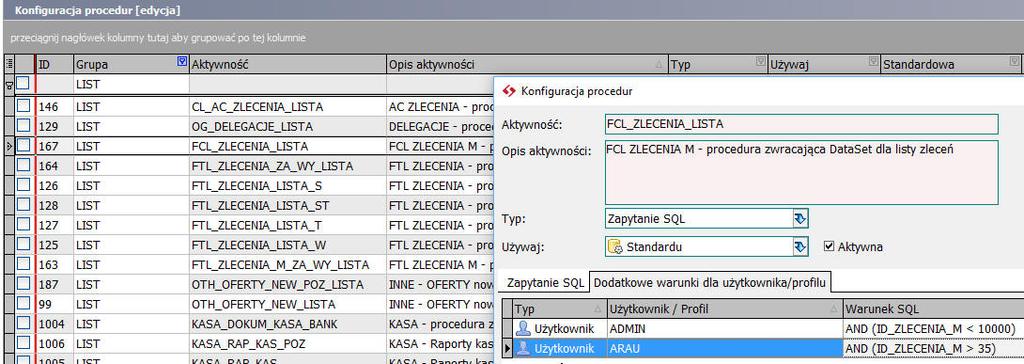Select row KASA_RAP_KAS_POZ

pos(248,344)
